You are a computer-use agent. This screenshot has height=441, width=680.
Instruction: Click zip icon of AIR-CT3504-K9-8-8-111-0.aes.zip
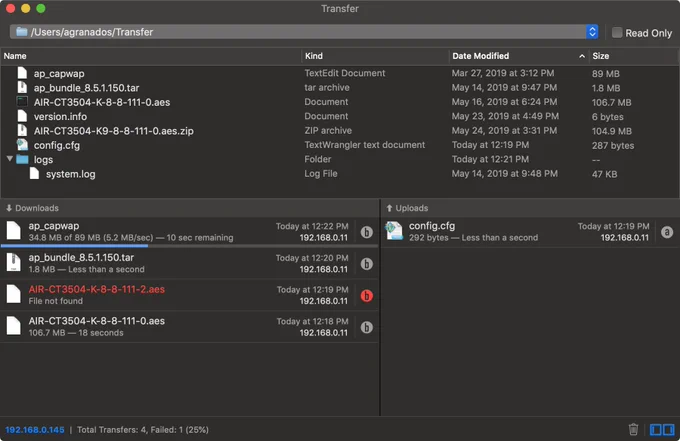pos(22,130)
